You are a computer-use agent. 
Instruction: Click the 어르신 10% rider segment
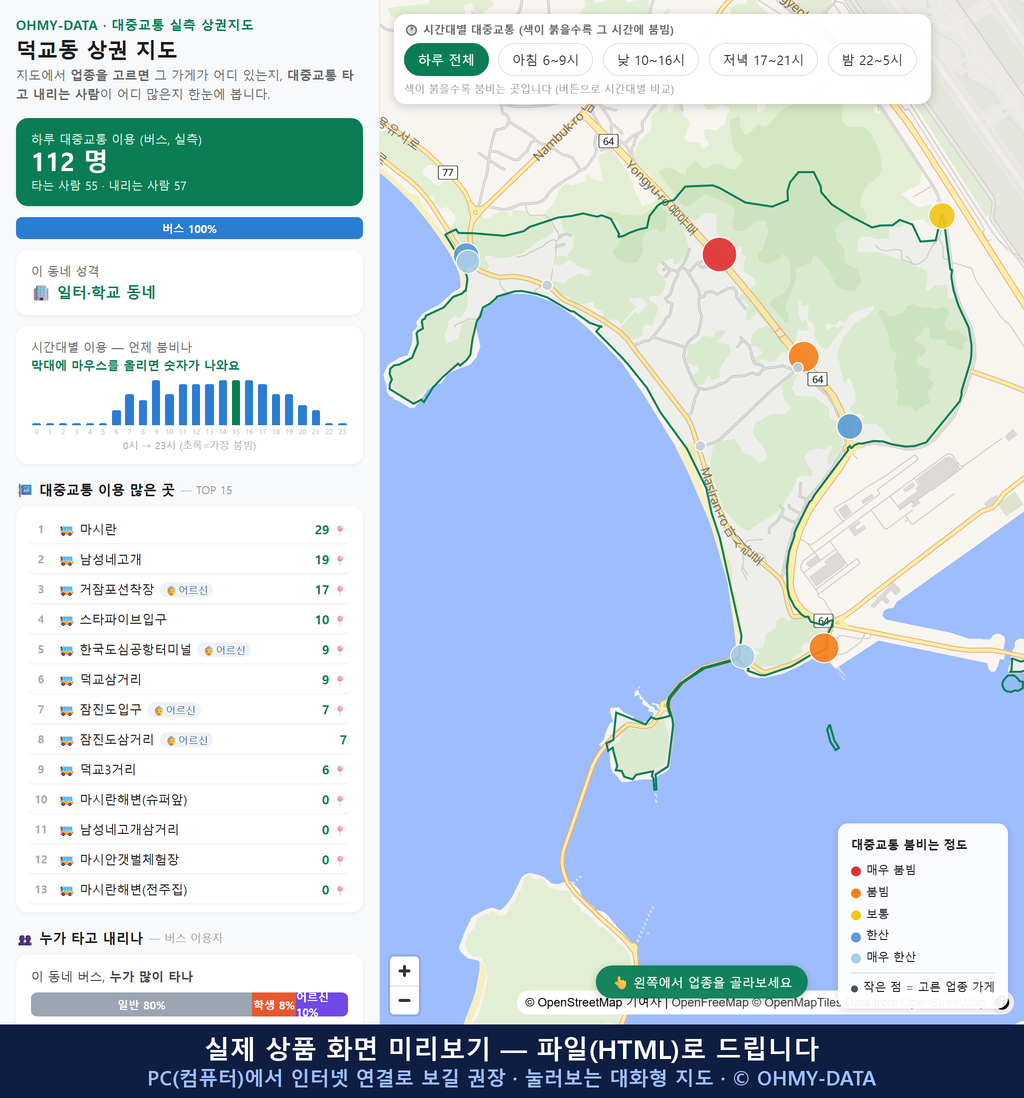click(x=321, y=1005)
